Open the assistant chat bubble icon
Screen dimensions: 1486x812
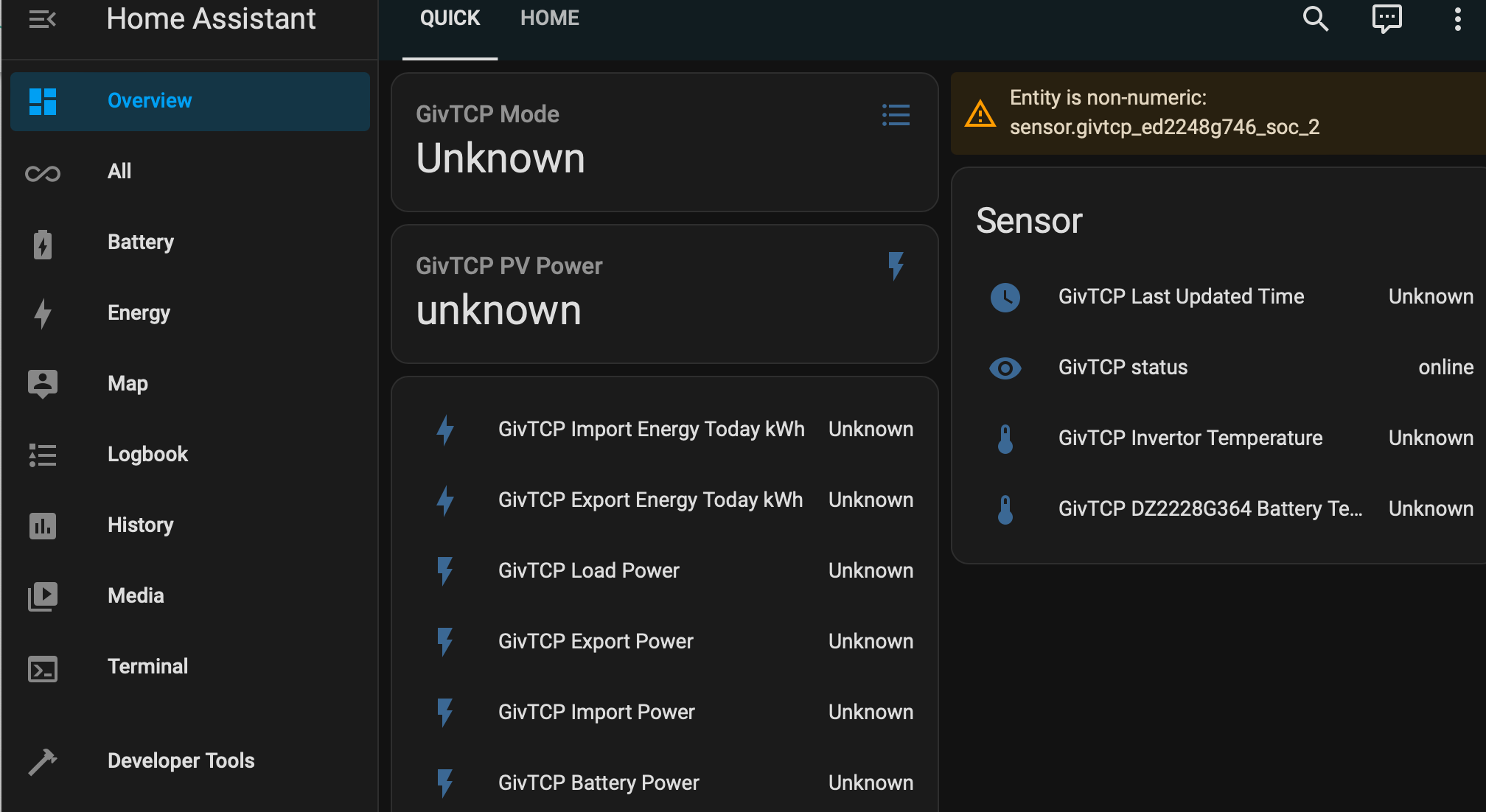[x=1386, y=18]
